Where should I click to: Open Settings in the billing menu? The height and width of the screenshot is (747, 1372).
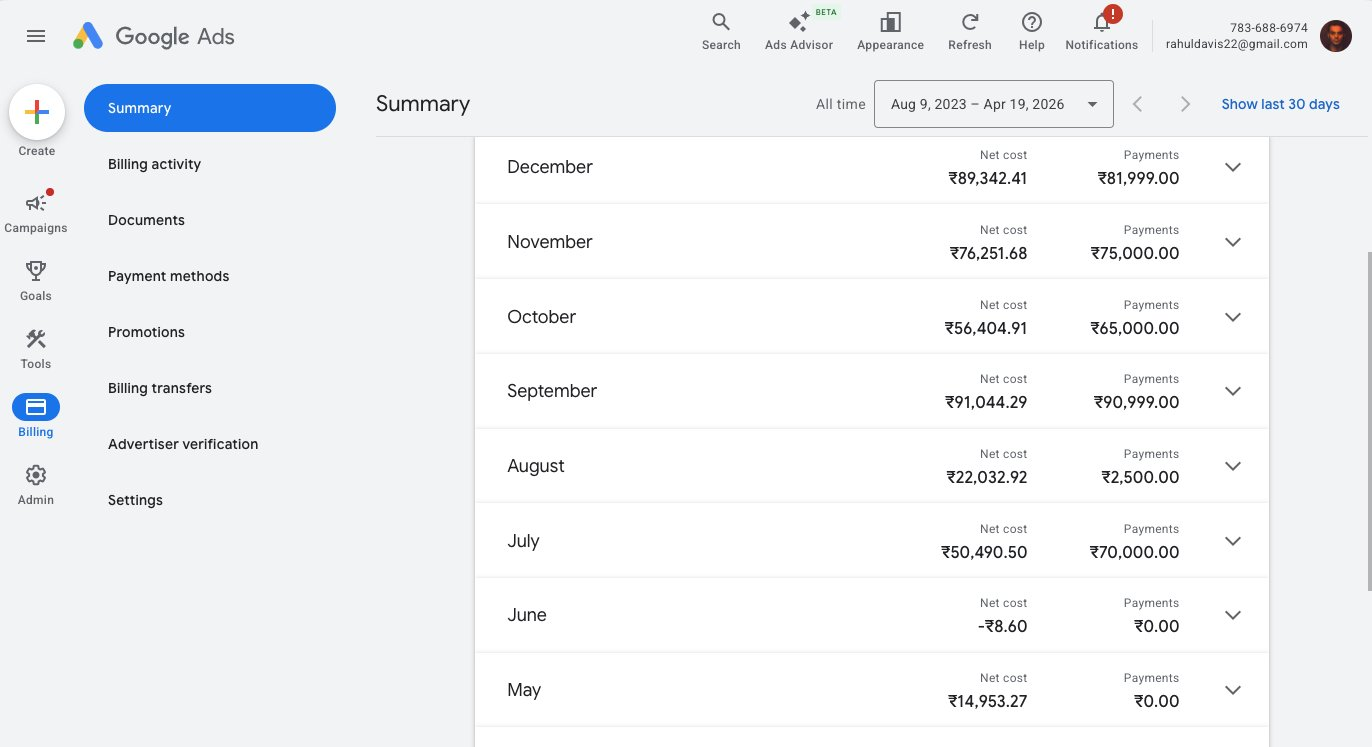tap(135, 500)
